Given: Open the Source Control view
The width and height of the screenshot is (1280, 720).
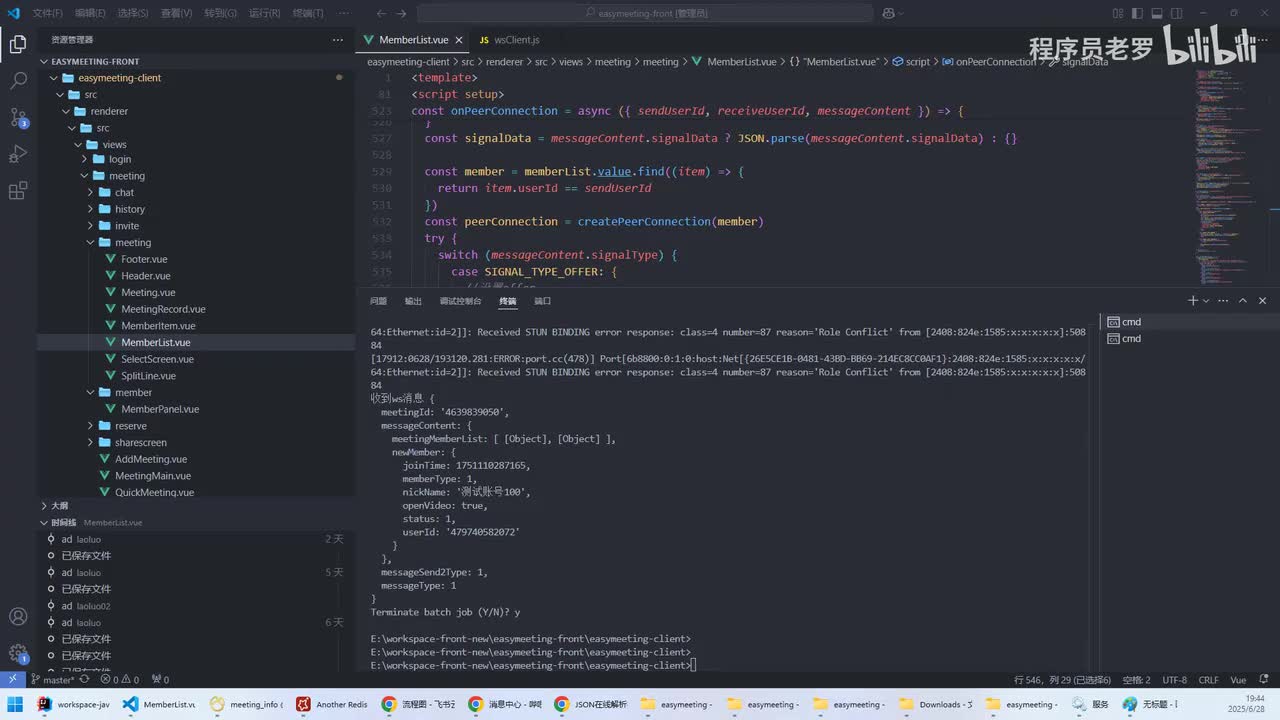Looking at the screenshot, I should [18, 117].
